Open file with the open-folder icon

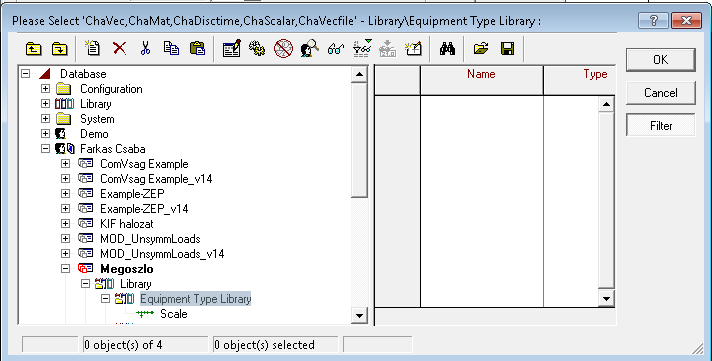pyautogui.click(x=481, y=48)
